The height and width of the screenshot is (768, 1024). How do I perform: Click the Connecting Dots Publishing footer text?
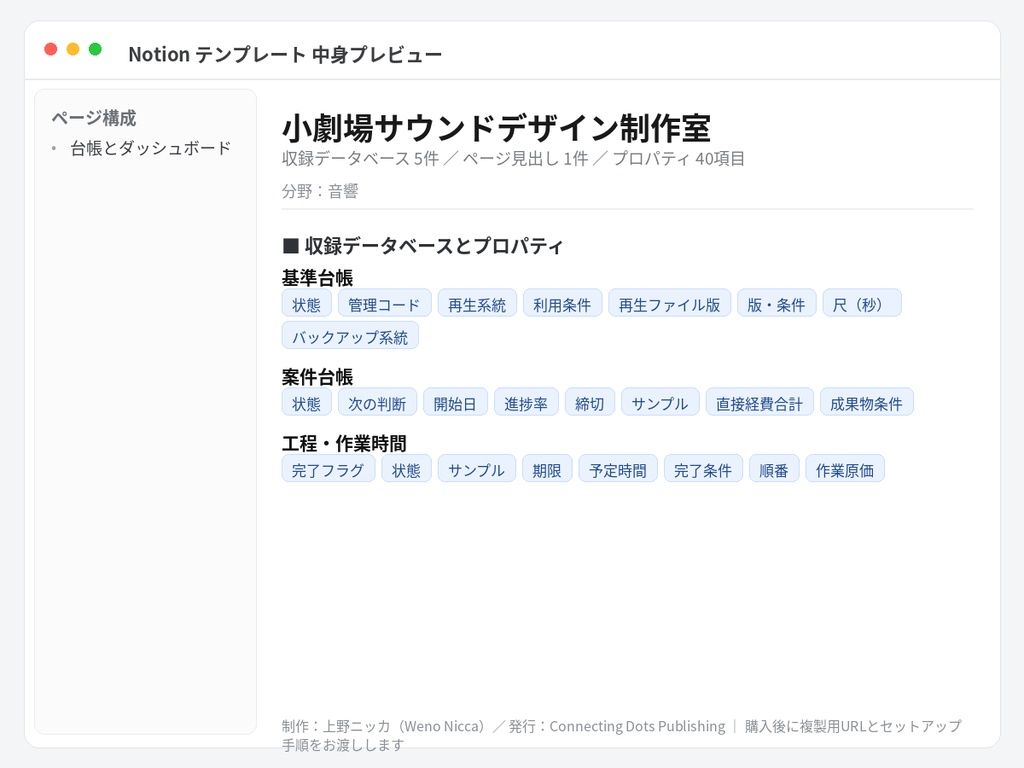click(637, 726)
